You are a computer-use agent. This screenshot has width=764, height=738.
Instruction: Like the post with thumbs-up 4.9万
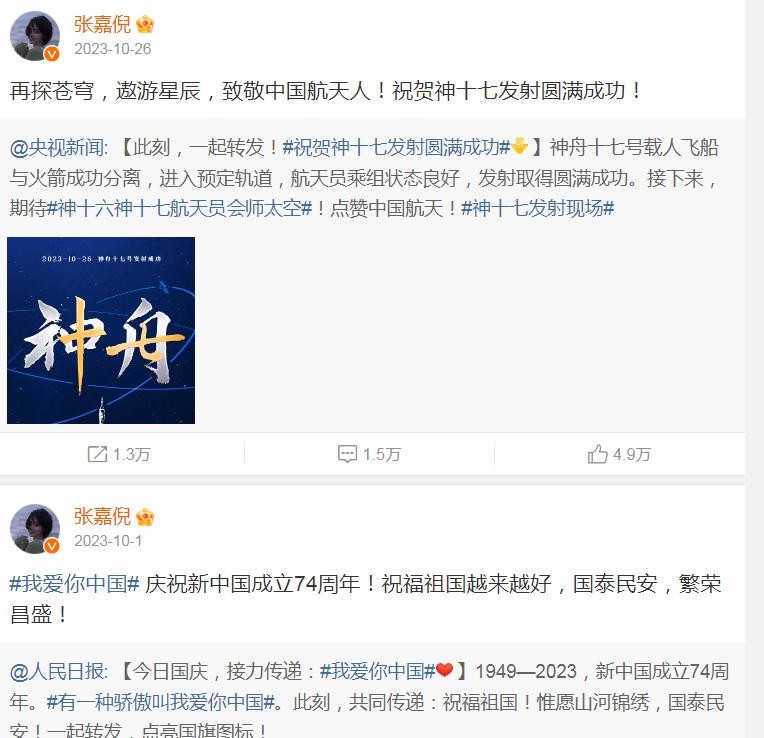[597, 454]
